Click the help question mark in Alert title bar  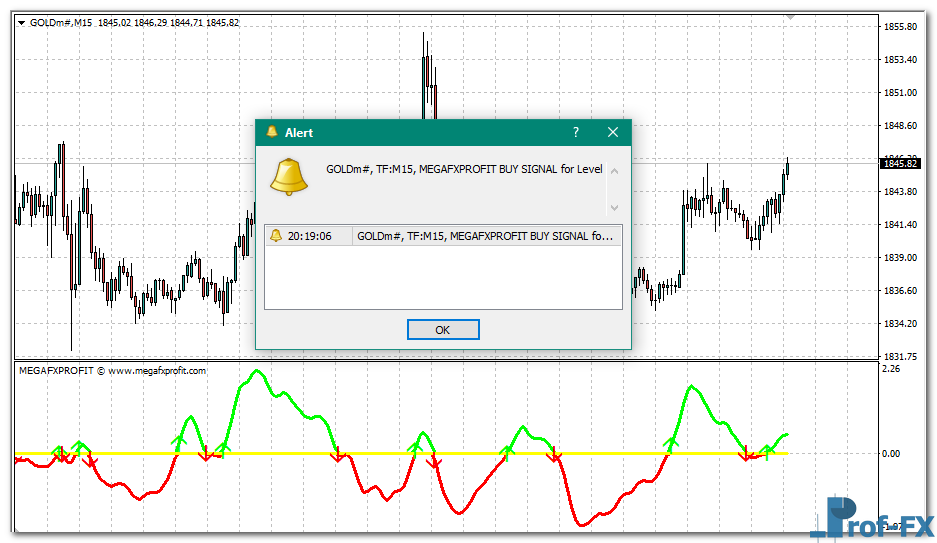(x=575, y=132)
